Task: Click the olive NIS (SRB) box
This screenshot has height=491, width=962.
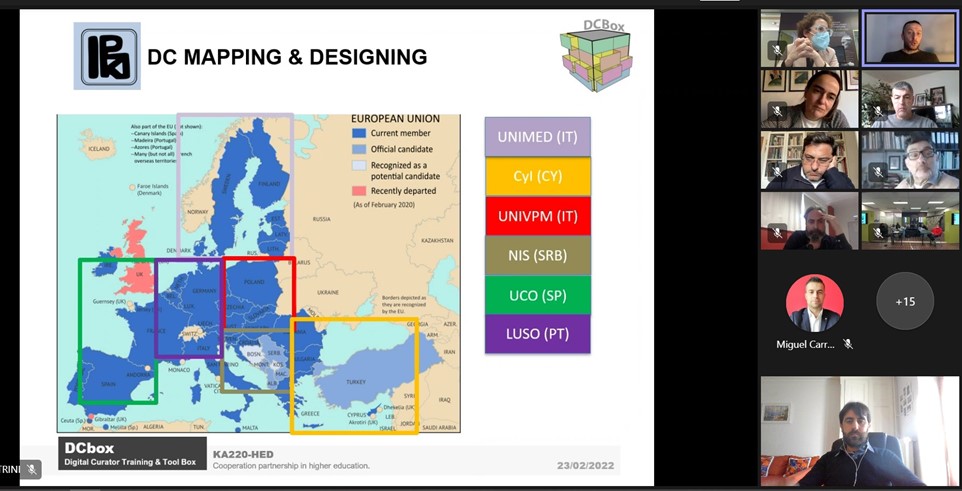Action: 537,255
